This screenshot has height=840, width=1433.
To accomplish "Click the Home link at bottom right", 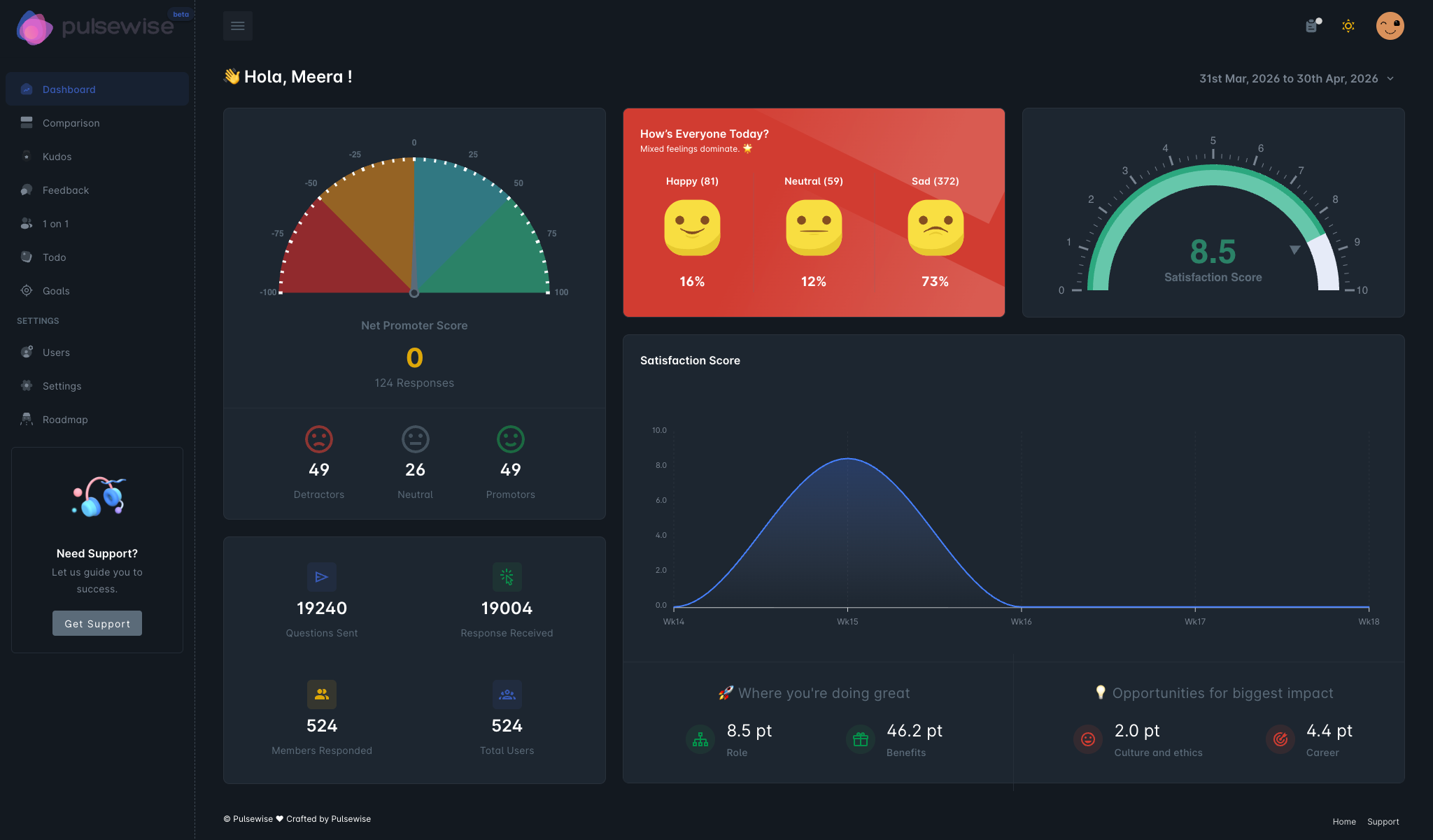I will coord(1343,821).
